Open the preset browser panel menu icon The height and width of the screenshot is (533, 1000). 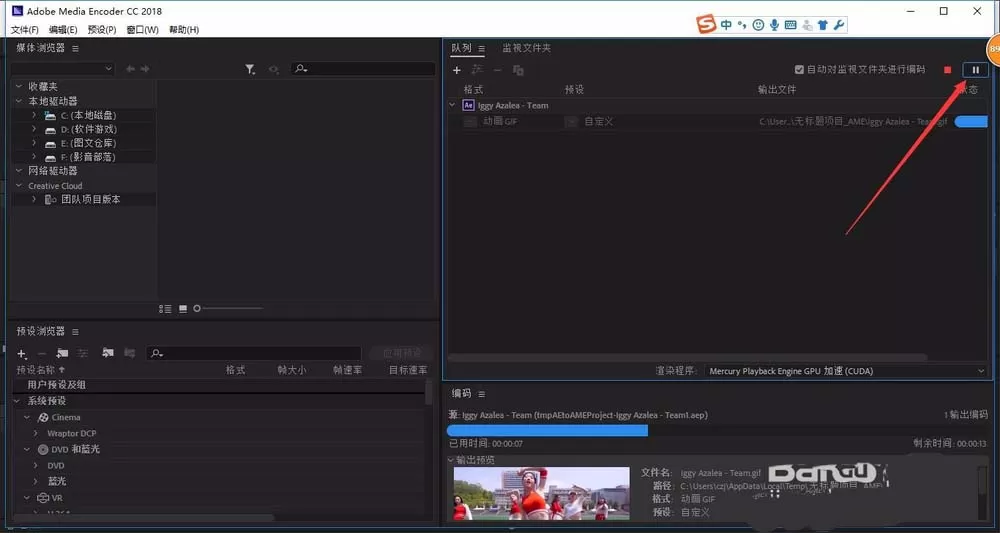[x=75, y=332]
